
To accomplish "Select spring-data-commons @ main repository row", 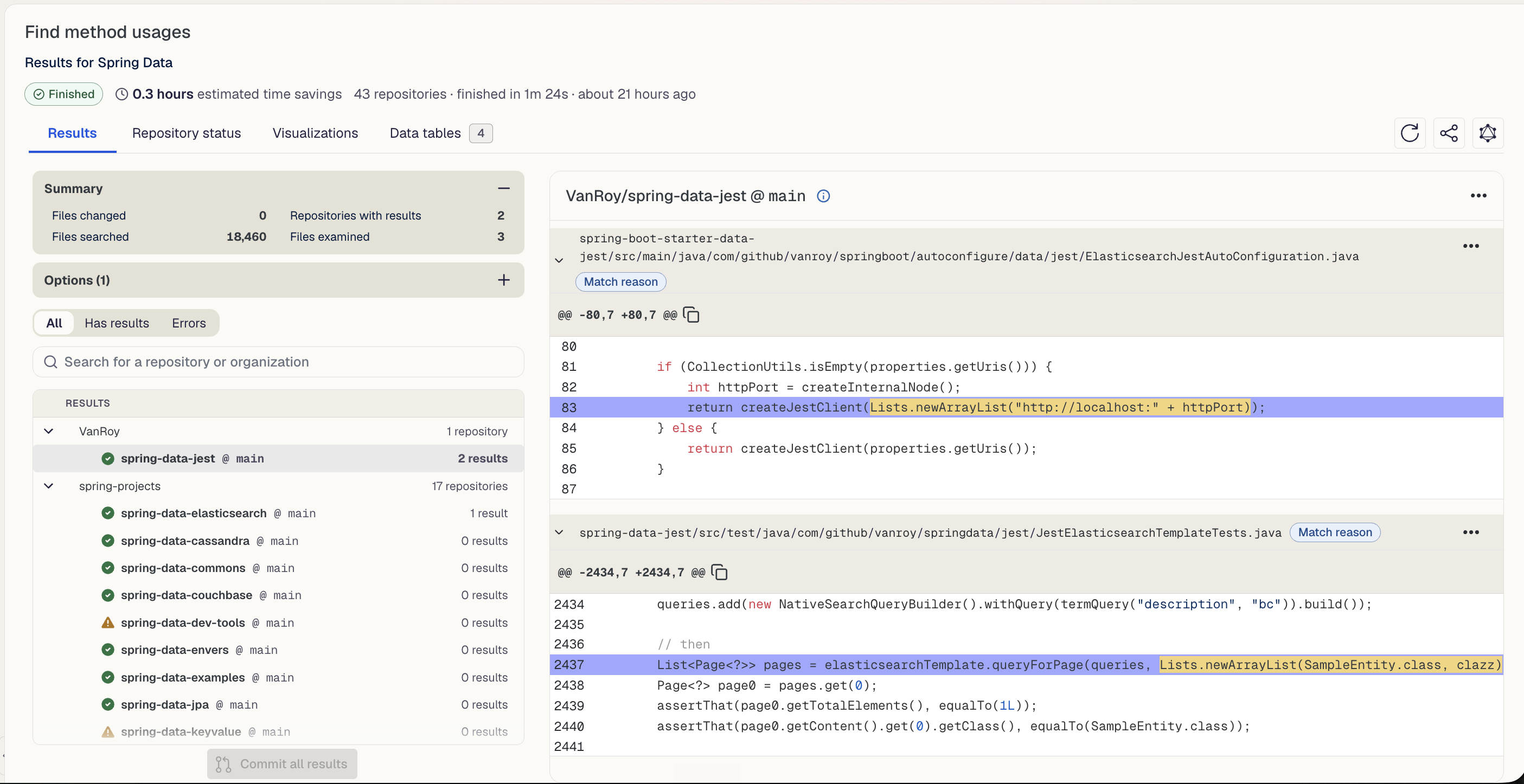I will click(278, 568).
